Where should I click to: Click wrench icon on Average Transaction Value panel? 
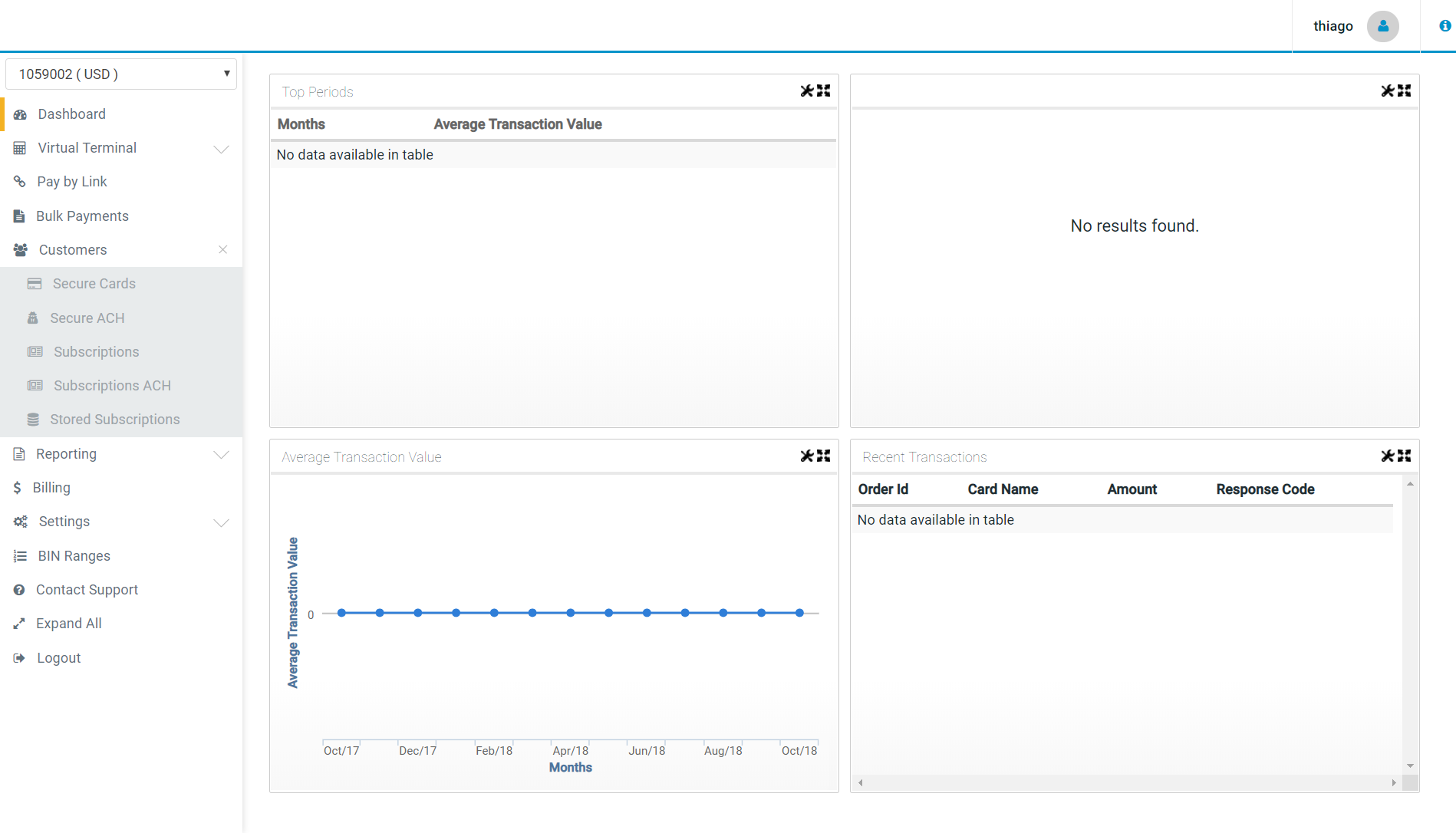[806, 456]
